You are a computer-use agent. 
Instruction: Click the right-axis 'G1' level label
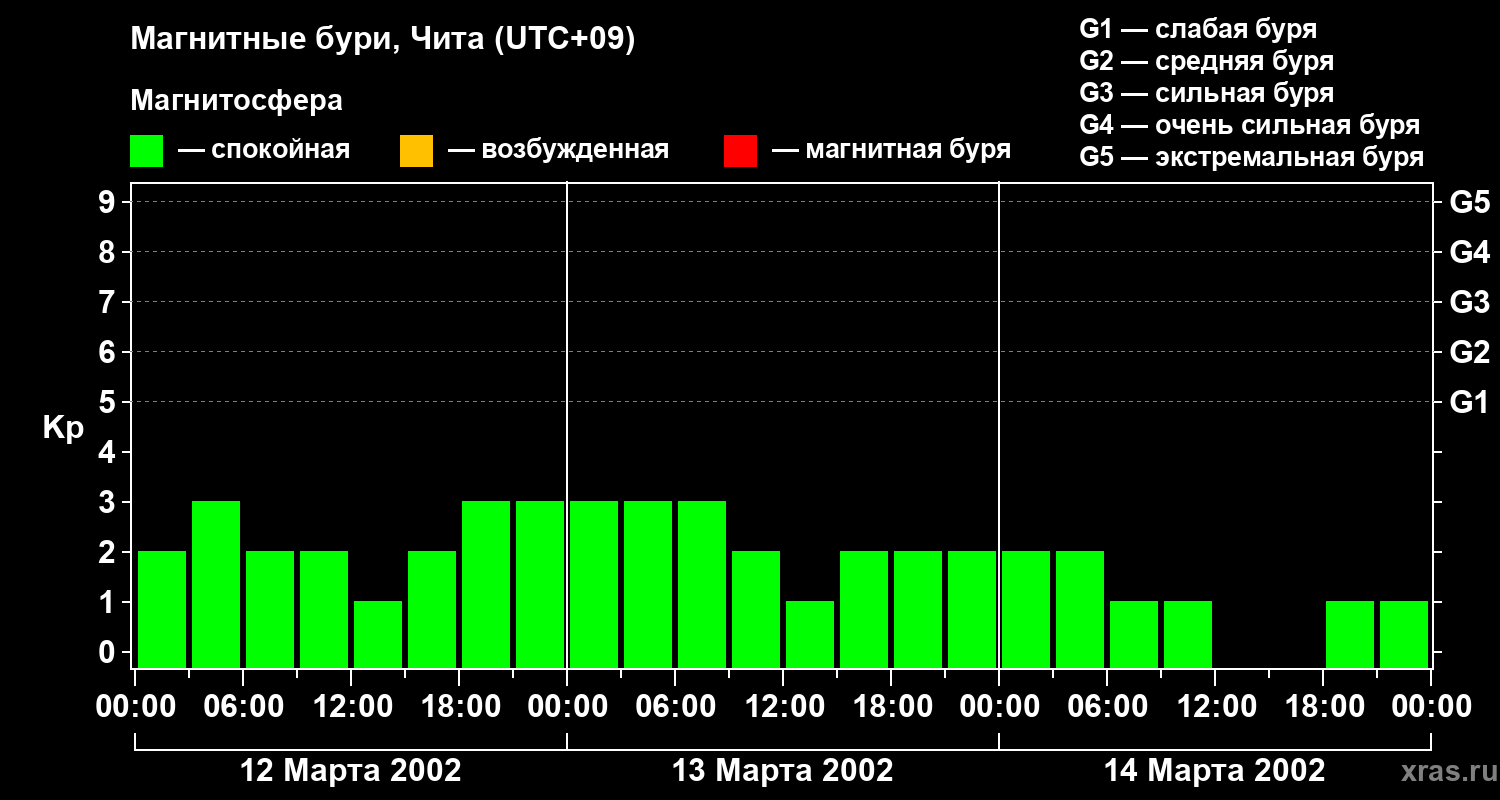[1469, 402]
